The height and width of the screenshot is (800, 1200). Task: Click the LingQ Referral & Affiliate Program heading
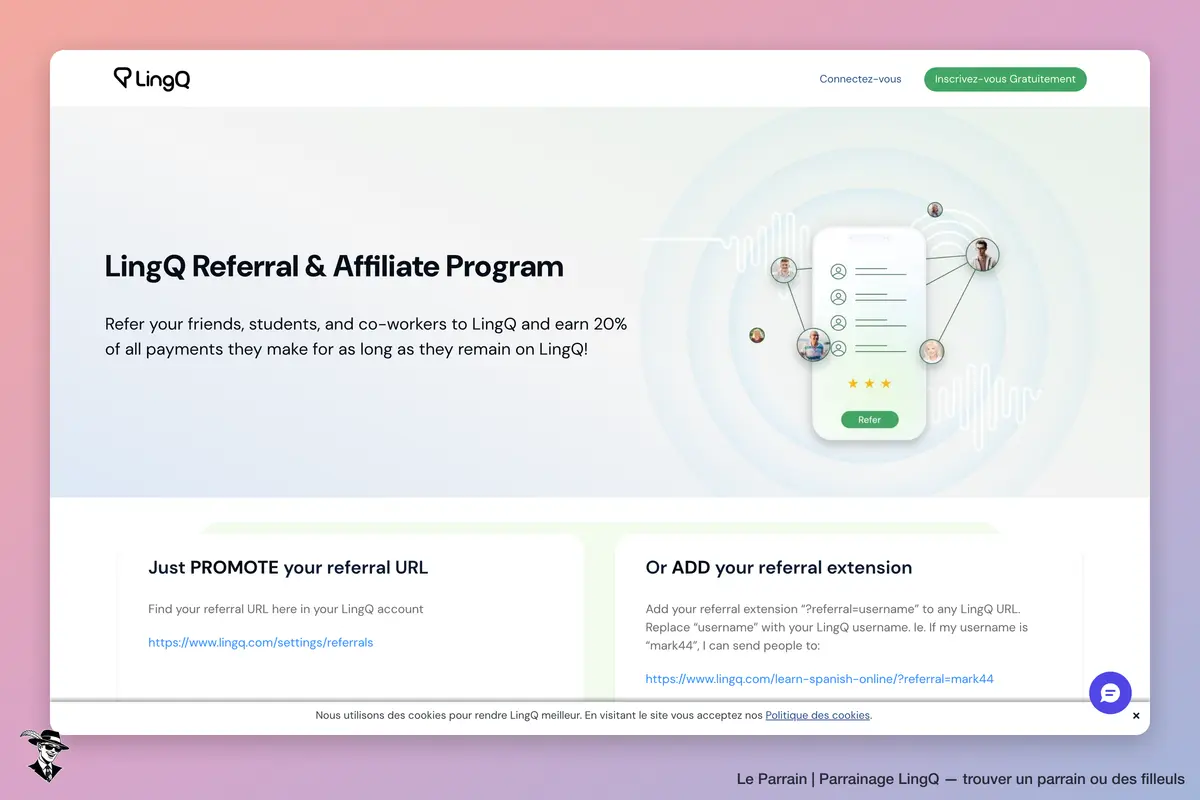click(334, 267)
